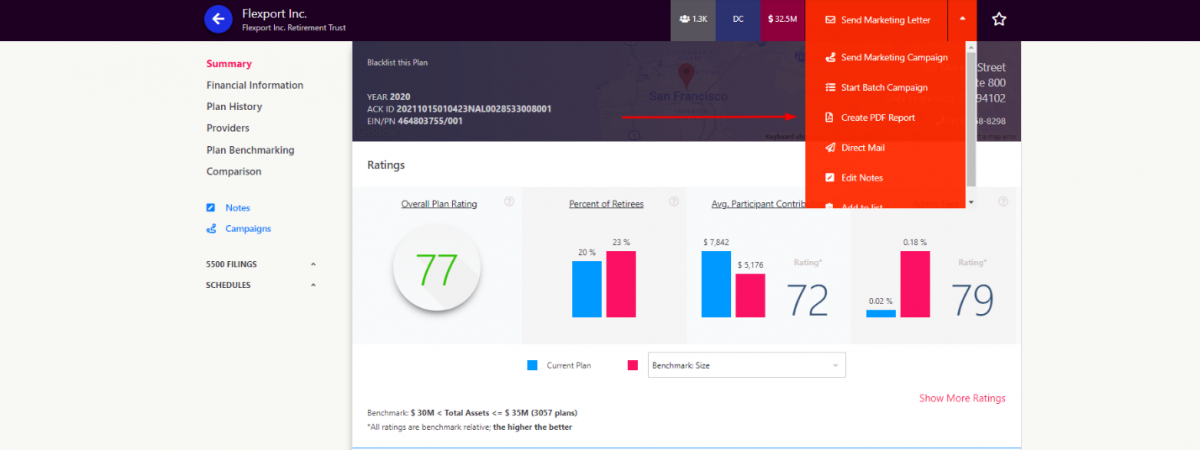This screenshot has height=450, width=1200.
Task: Click the red map location pin
Action: (686, 75)
